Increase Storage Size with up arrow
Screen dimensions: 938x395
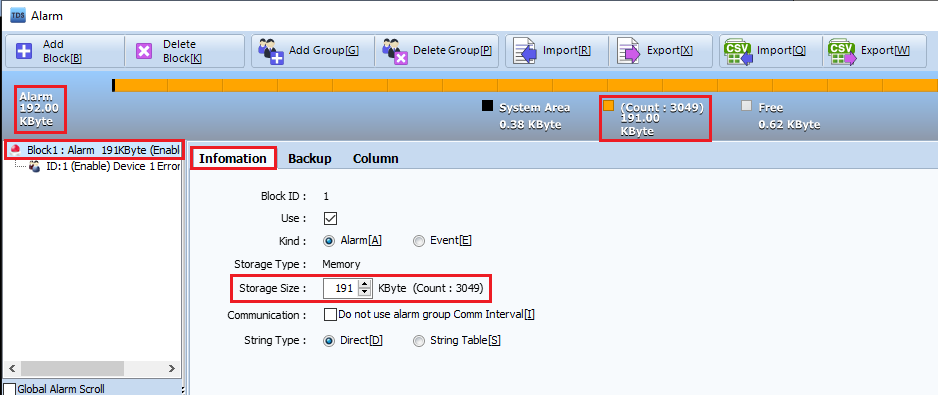(365, 284)
